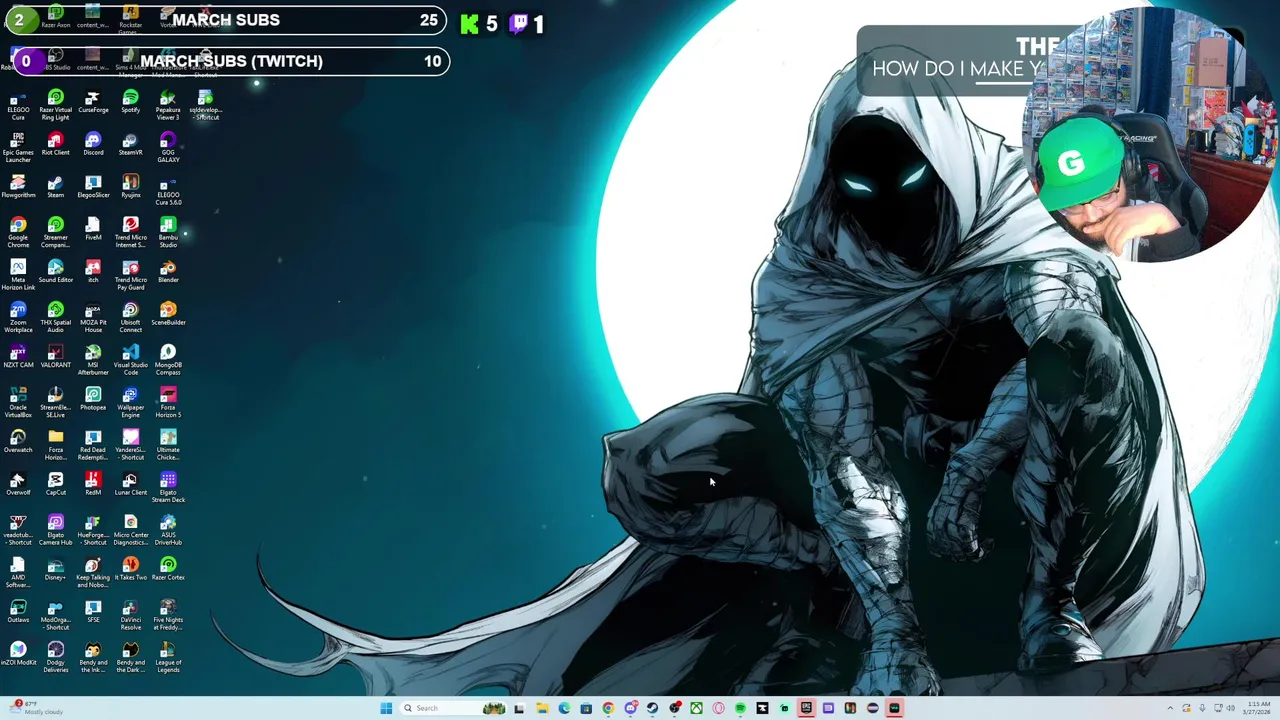
Task: Open the Windows Start menu
Action: (386, 708)
